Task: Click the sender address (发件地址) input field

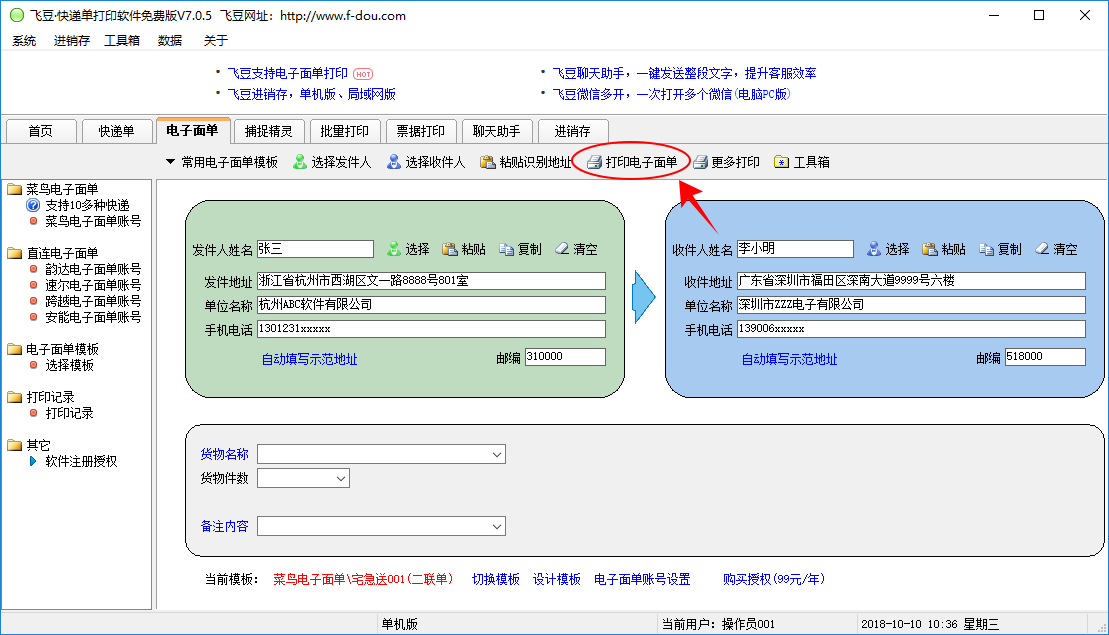Action: [x=431, y=281]
